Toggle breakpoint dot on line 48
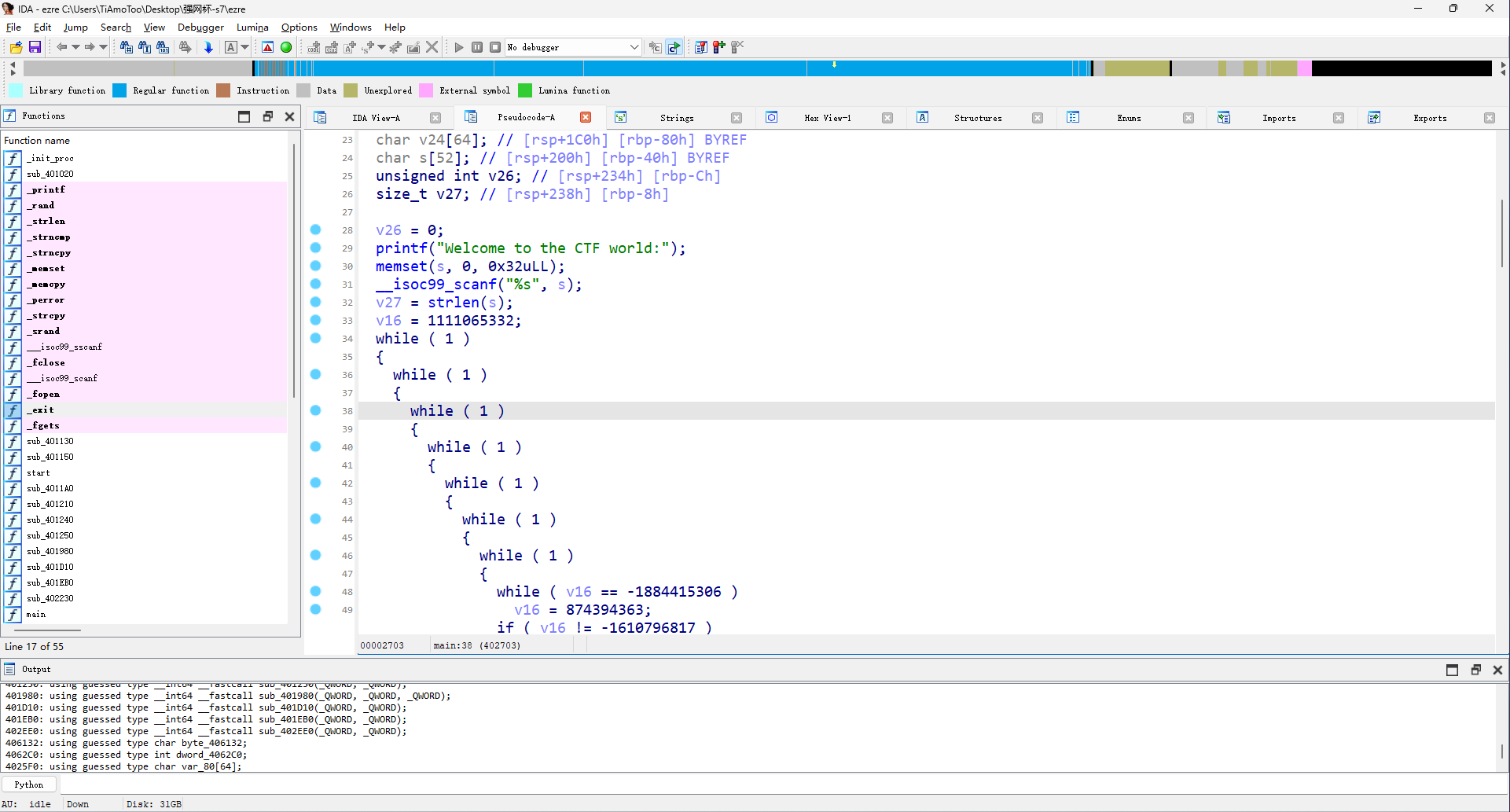Screen dimensions: 1510x812 click(315, 591)
